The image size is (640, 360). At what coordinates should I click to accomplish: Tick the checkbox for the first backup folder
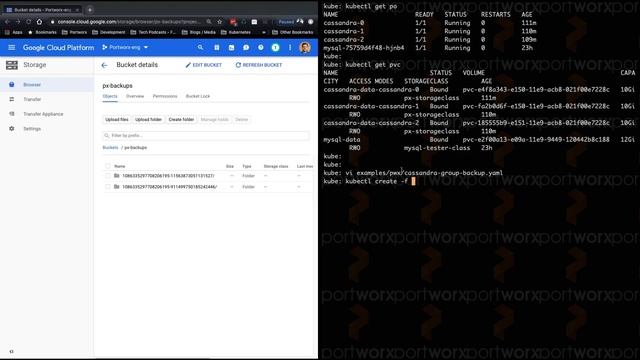[108, 176]
